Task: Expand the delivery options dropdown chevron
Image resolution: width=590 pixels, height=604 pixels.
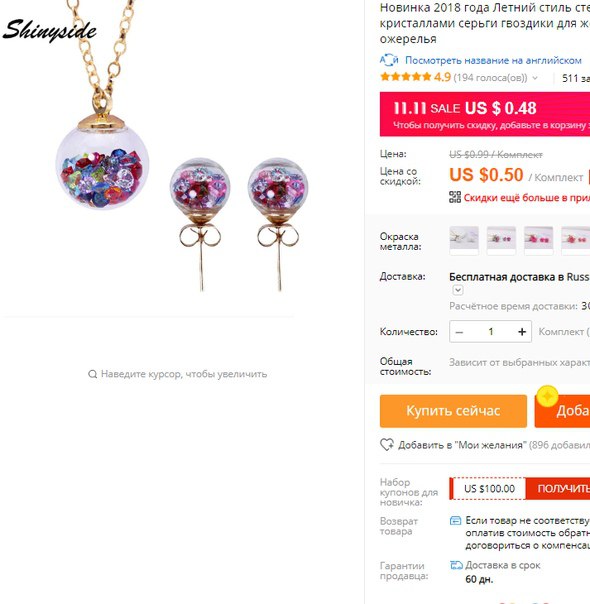Action: pos(458,290)
